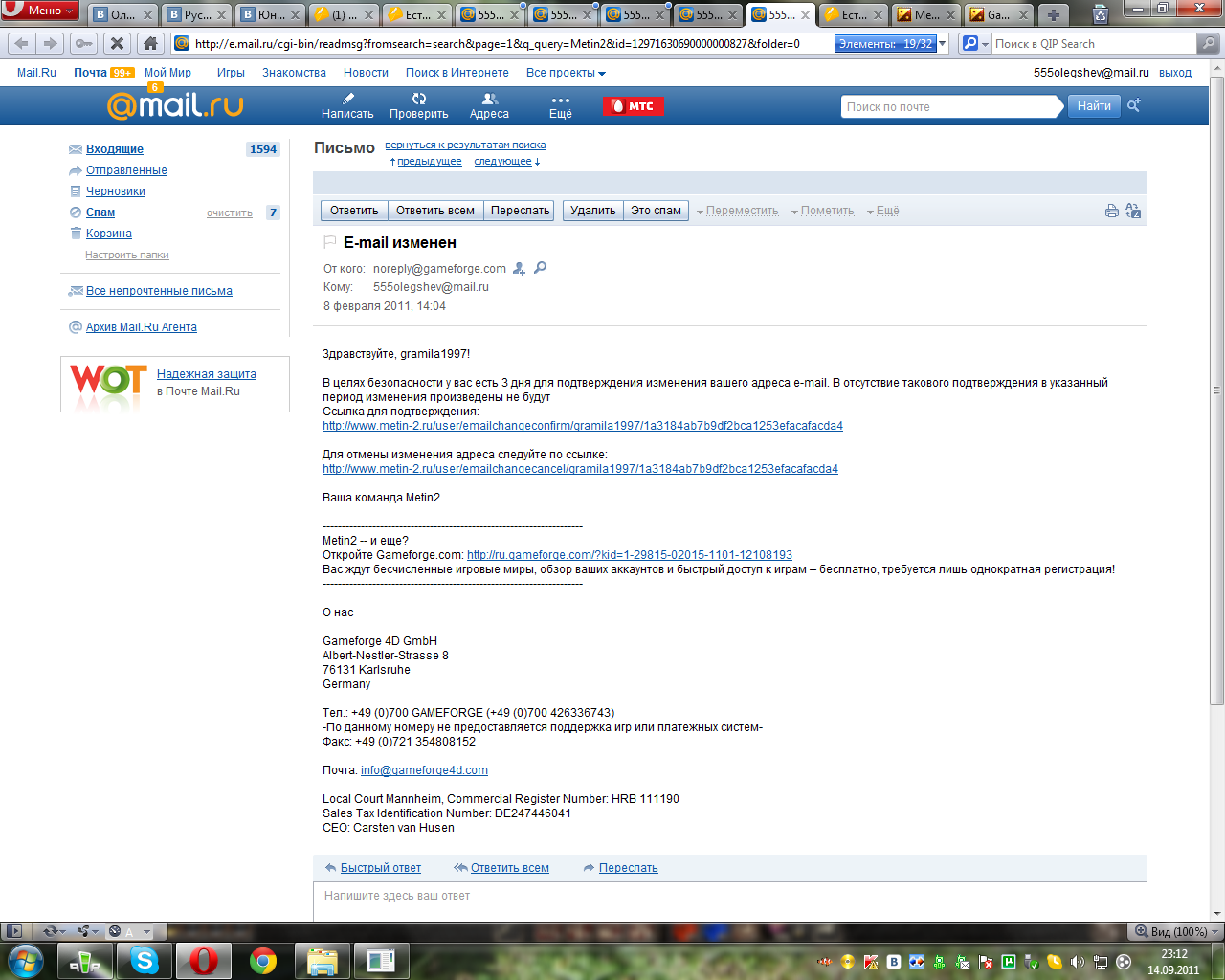Viewport: 1225px width, 980px height.
Task: Click the Opera home button
Action: [x=150, y=43]
